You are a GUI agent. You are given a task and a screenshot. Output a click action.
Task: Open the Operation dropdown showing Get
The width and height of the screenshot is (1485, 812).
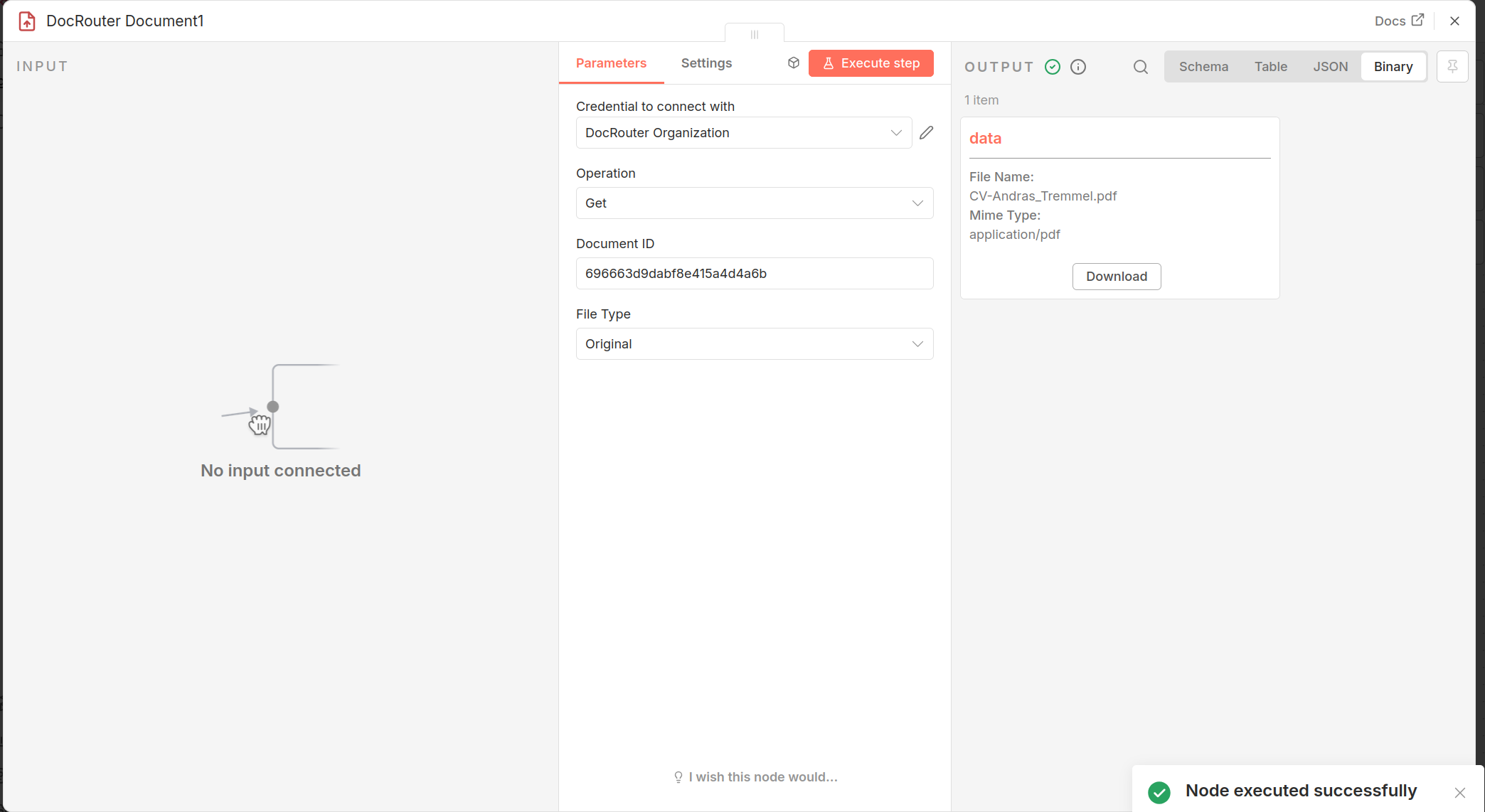(754, 203)
